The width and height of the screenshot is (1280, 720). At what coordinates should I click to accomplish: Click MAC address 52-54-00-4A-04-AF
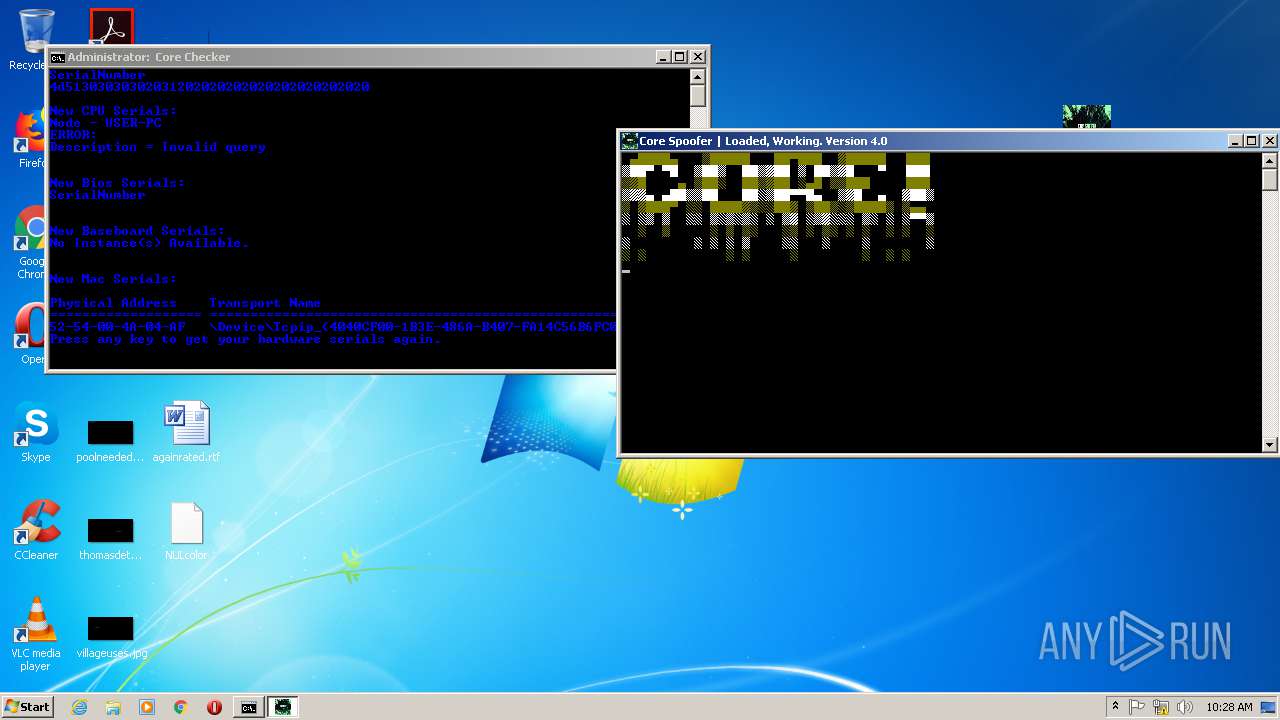(x=117, y=327)
